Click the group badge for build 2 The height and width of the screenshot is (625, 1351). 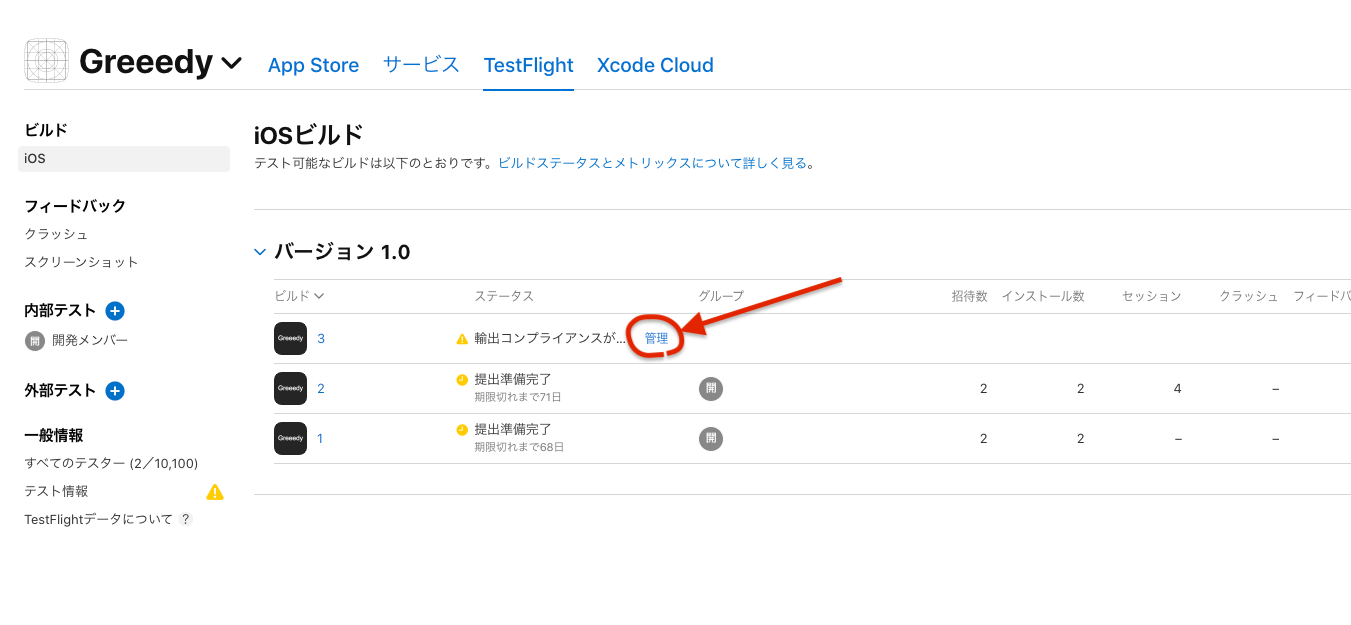tap(710, 388)
